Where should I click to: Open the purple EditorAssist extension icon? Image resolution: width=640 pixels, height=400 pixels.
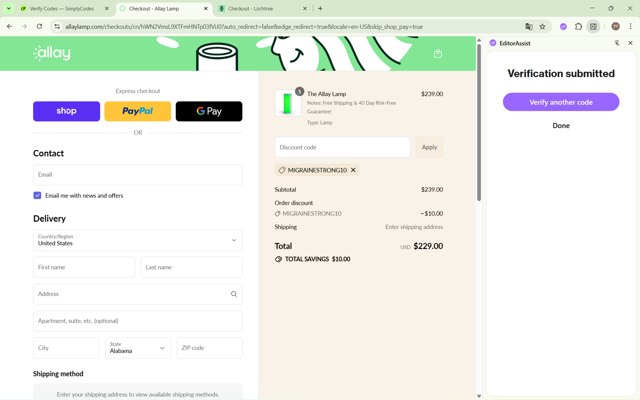(563, 27)
